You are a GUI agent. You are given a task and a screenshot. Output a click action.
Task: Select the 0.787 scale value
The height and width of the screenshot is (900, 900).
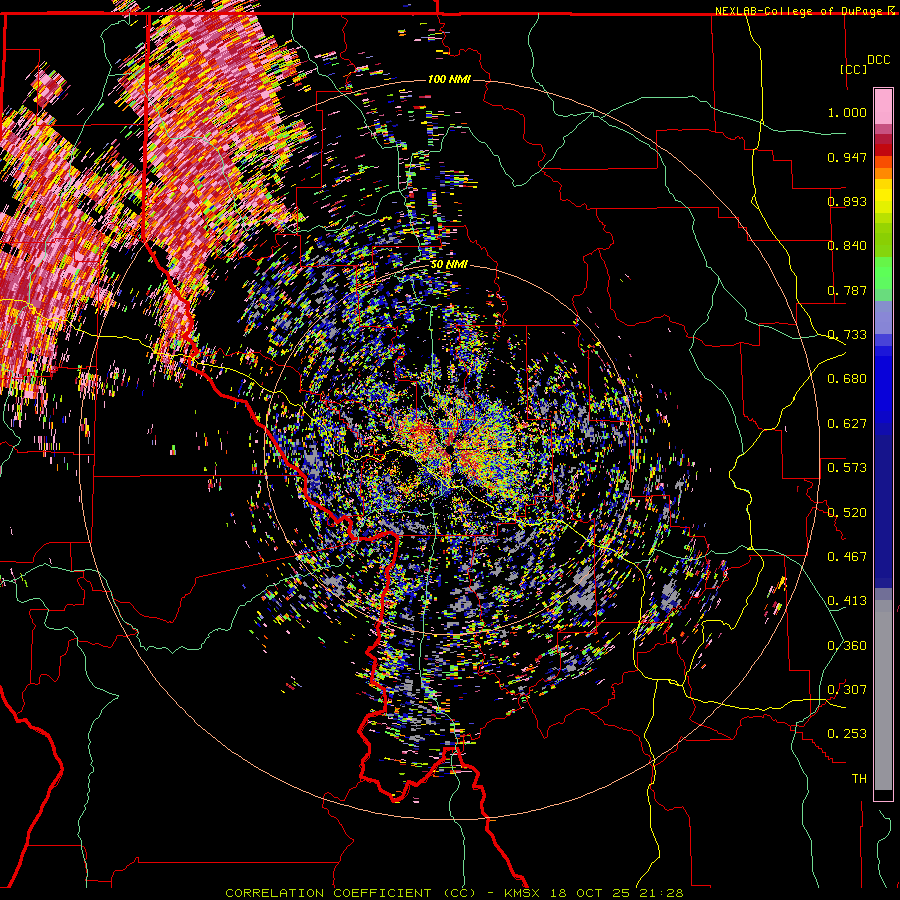pos(847,290)
